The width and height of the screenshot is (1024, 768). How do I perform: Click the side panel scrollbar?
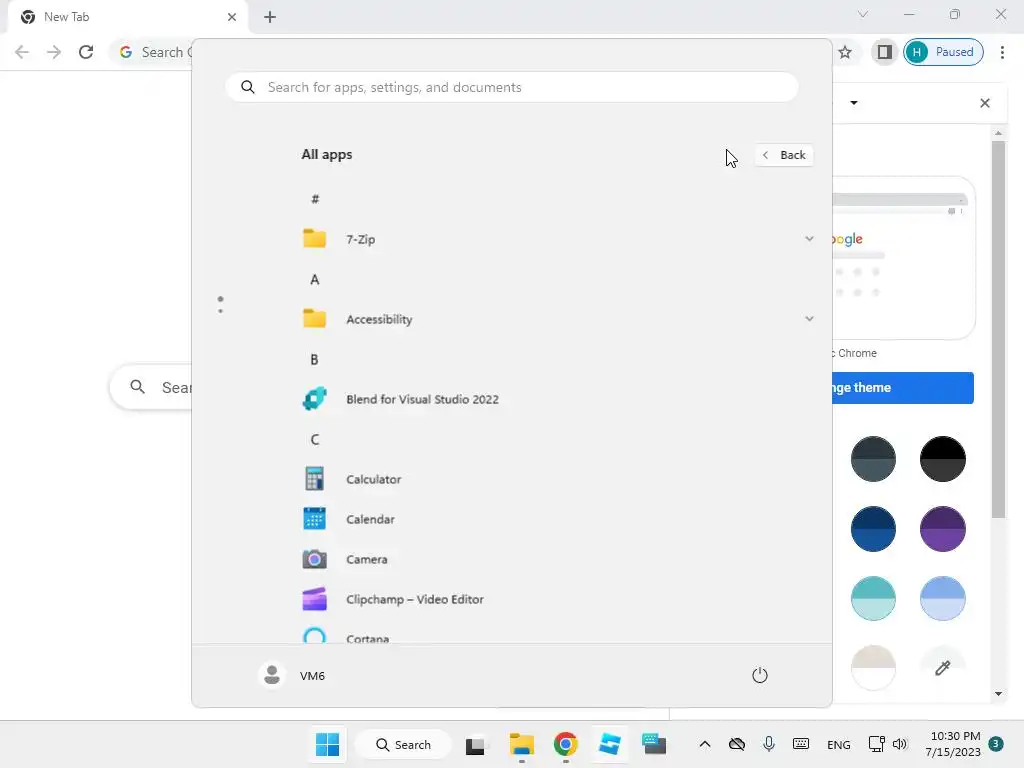(x=998, y=330)
